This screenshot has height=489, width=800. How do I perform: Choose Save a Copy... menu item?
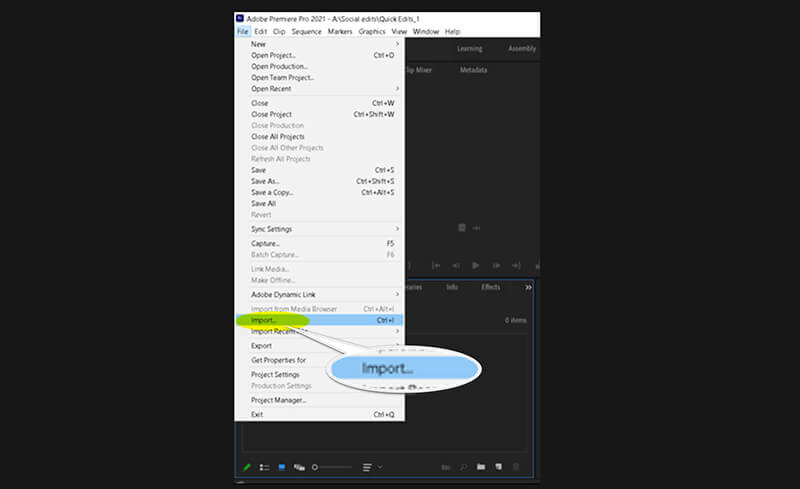tap(319, 192)
